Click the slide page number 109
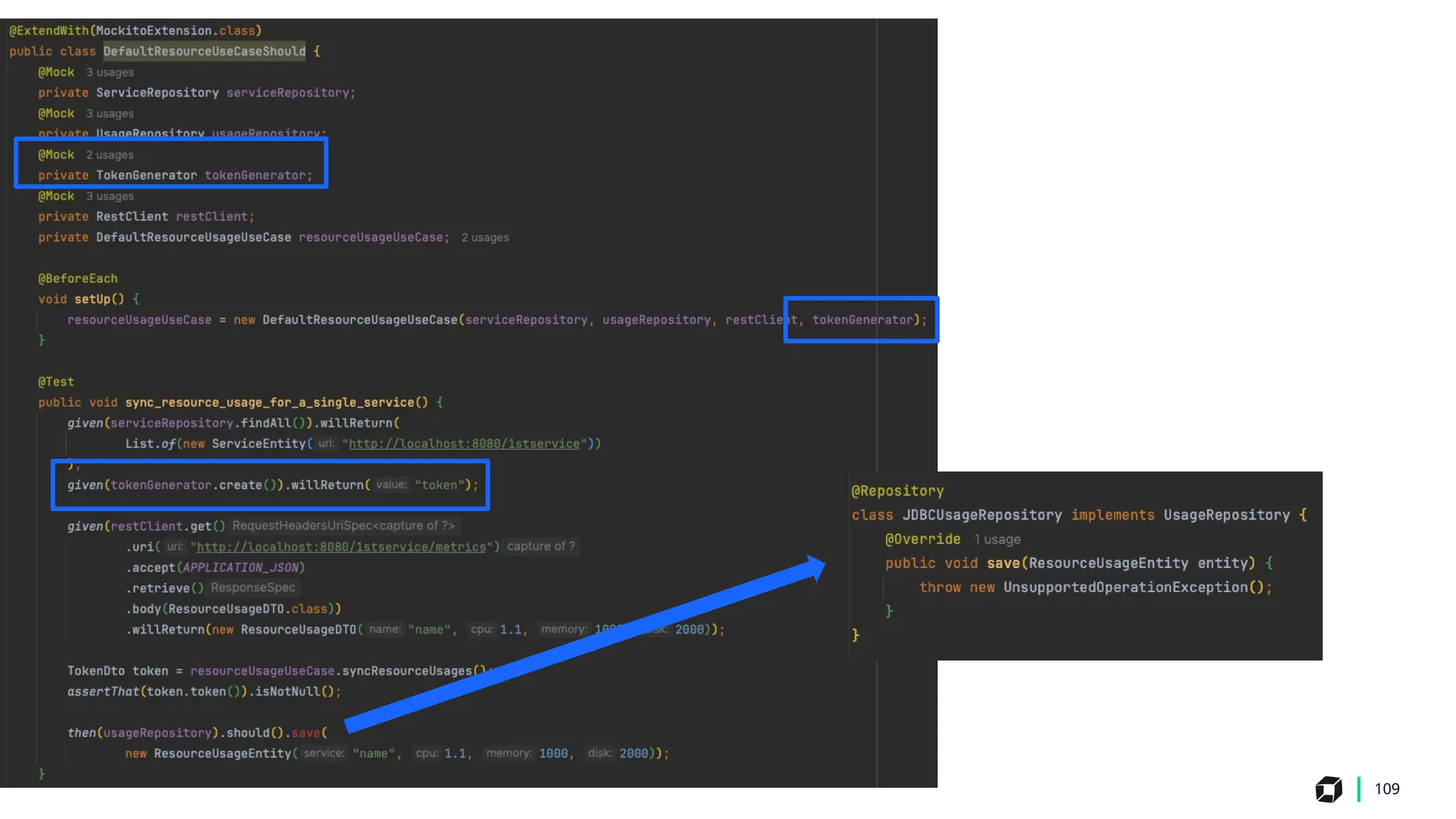This screenshot has height=819, width=1456. [x=1386, y=789]
